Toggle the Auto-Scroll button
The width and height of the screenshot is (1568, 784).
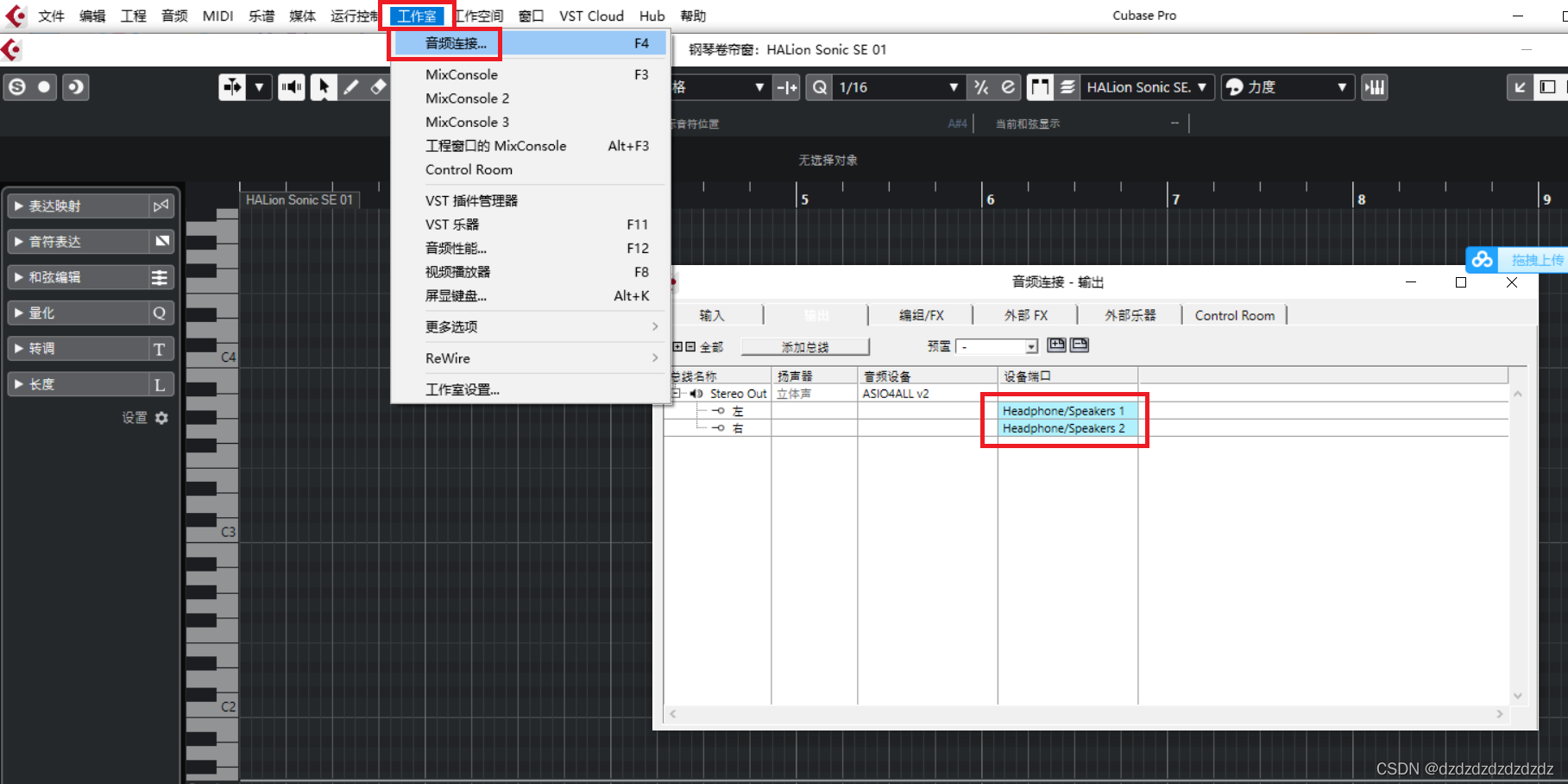pyautogui.click(x=232, y=87)
